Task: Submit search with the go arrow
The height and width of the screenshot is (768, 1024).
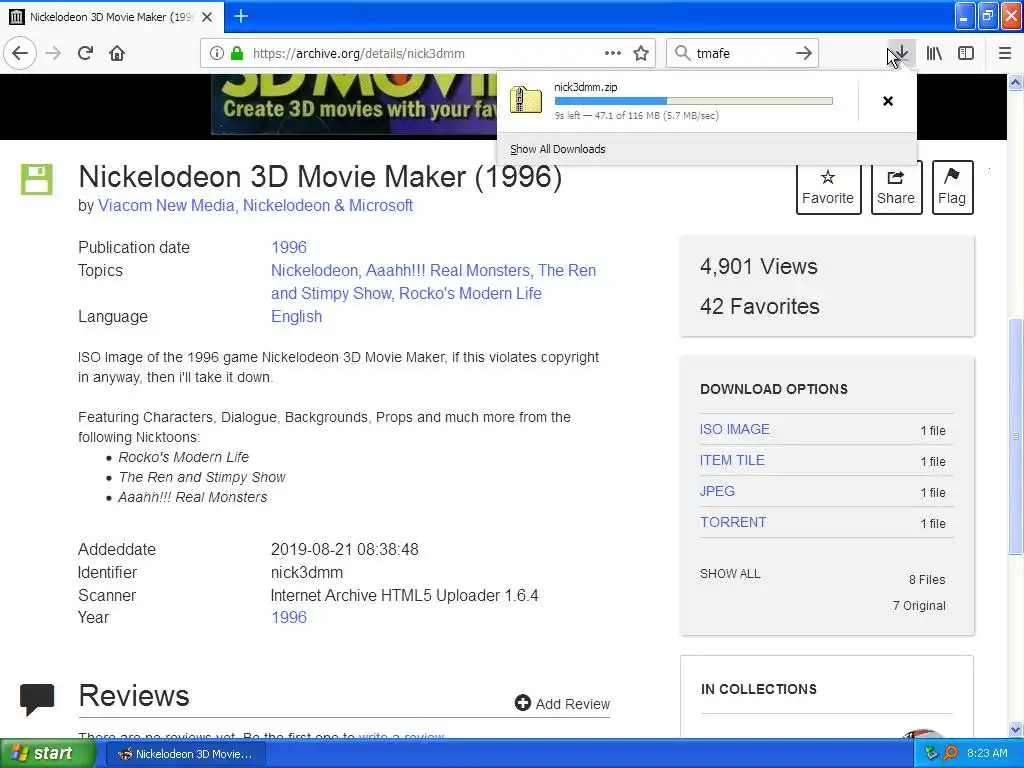Action: [804, 54]
